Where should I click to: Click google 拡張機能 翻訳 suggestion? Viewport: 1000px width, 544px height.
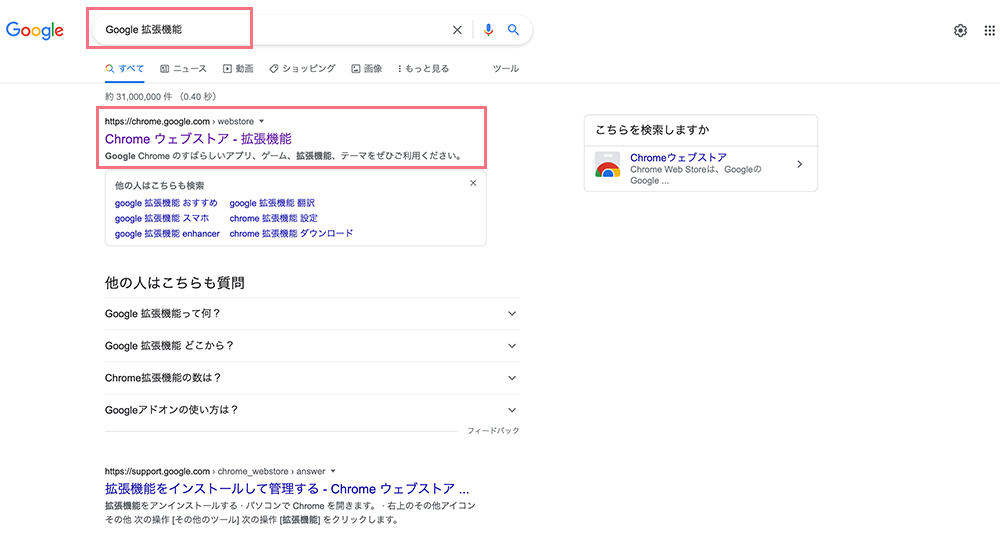click(x=272, y=203)
